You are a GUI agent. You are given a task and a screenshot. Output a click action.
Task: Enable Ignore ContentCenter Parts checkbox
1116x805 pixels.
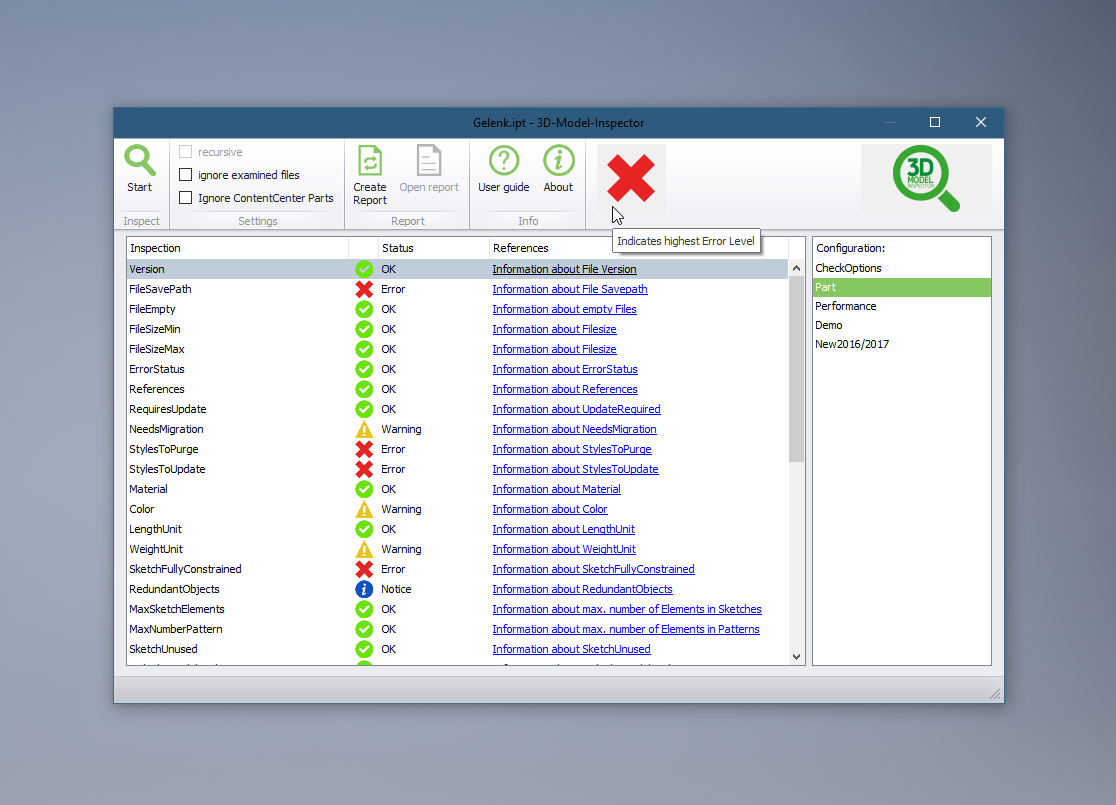coord(186,197)
